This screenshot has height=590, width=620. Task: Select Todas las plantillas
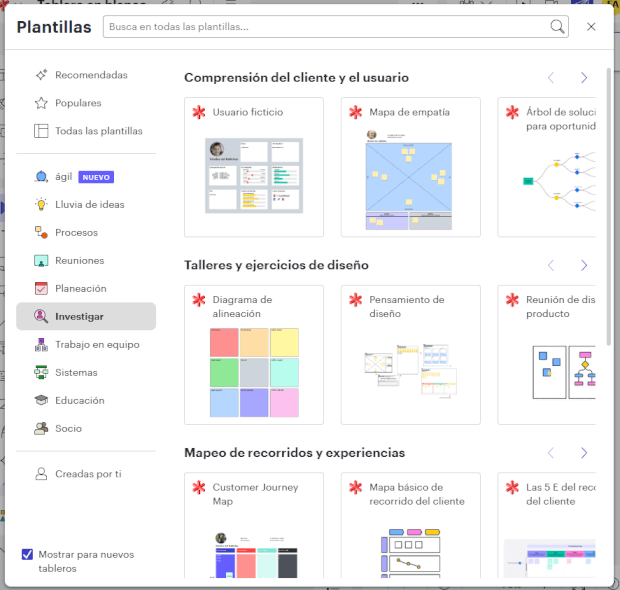pyautogui.click(x=86, y=131)
